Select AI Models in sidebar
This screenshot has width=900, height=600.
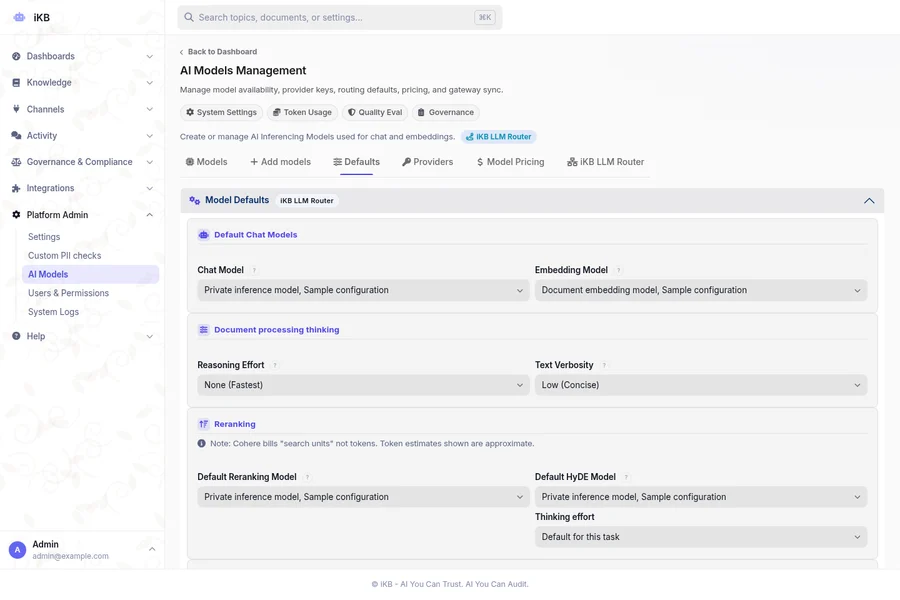tap(91, 274)
